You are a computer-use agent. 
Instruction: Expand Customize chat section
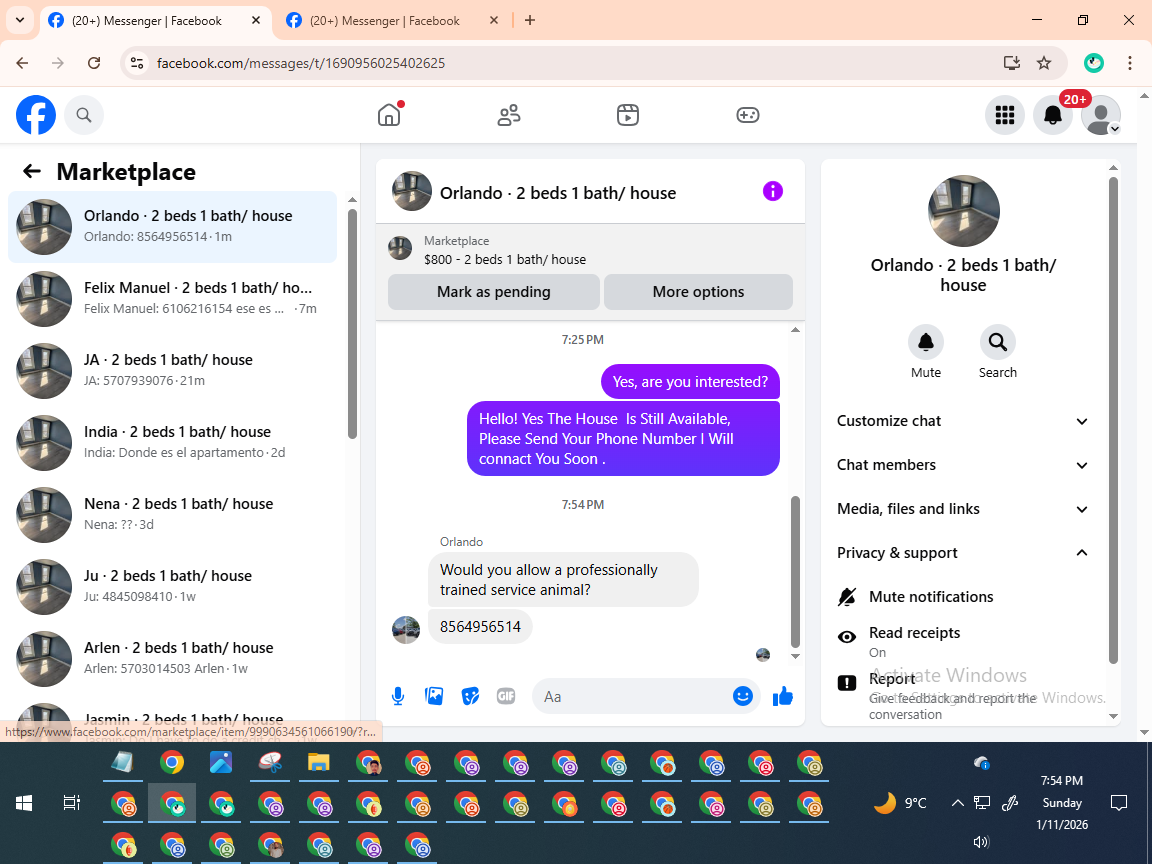[962, 421]
